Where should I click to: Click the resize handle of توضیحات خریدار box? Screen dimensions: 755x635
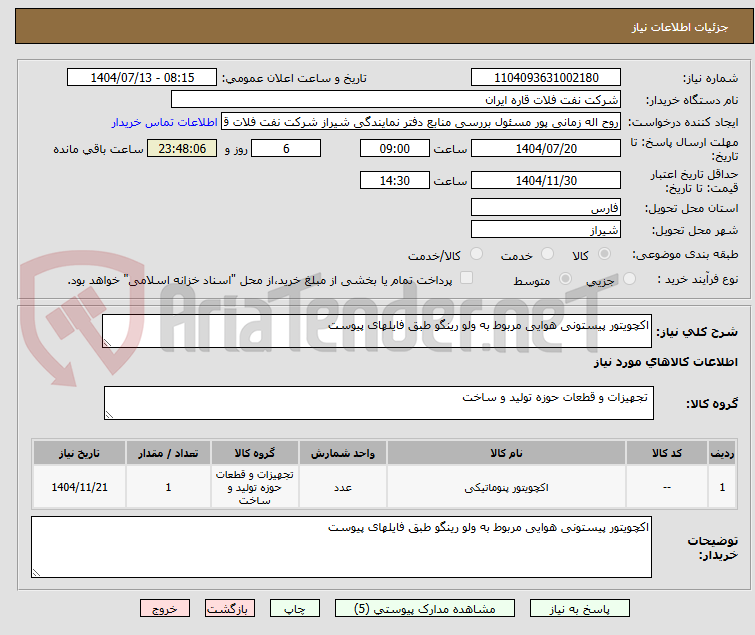[36, 573]
